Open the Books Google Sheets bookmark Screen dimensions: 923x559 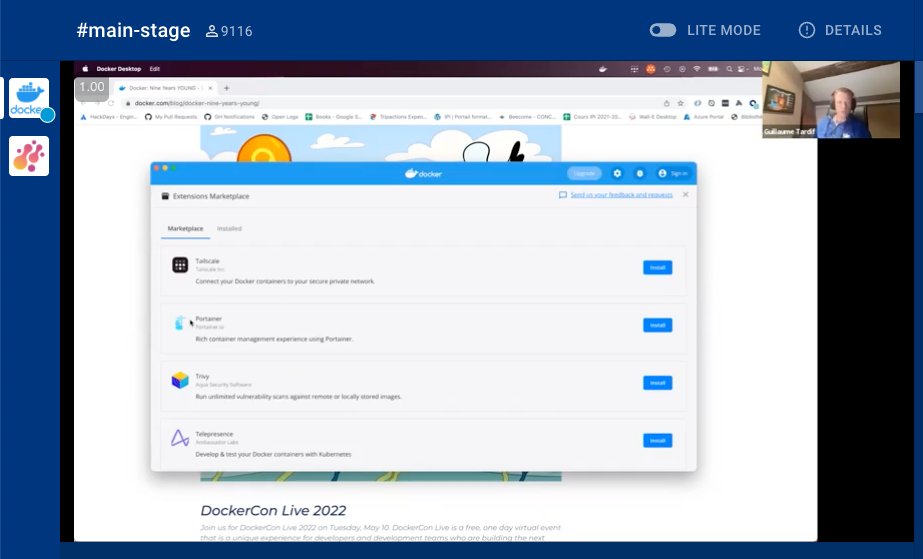coord(333,117)
